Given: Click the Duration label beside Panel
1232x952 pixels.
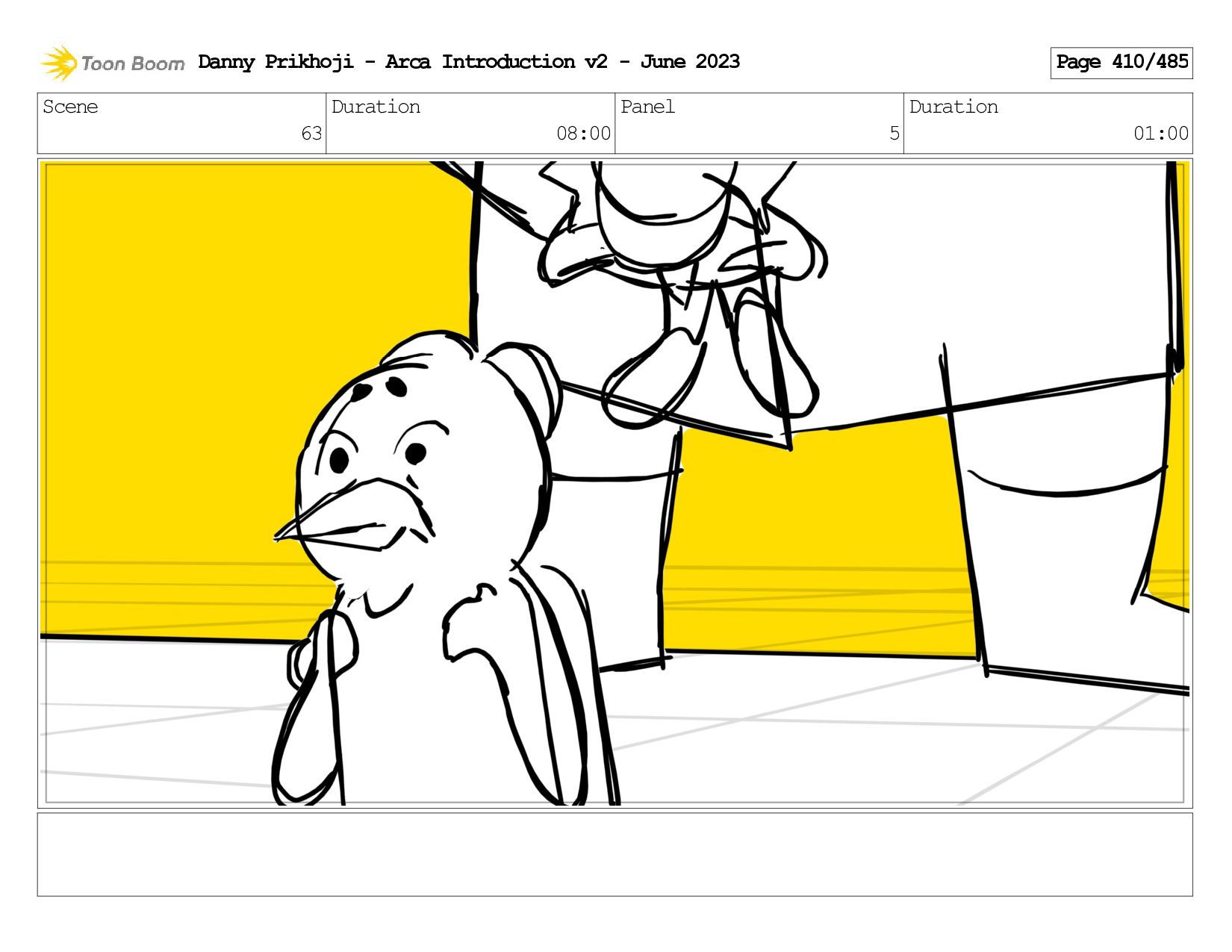Looking at the screenshot, I should [x=953, y=107].
